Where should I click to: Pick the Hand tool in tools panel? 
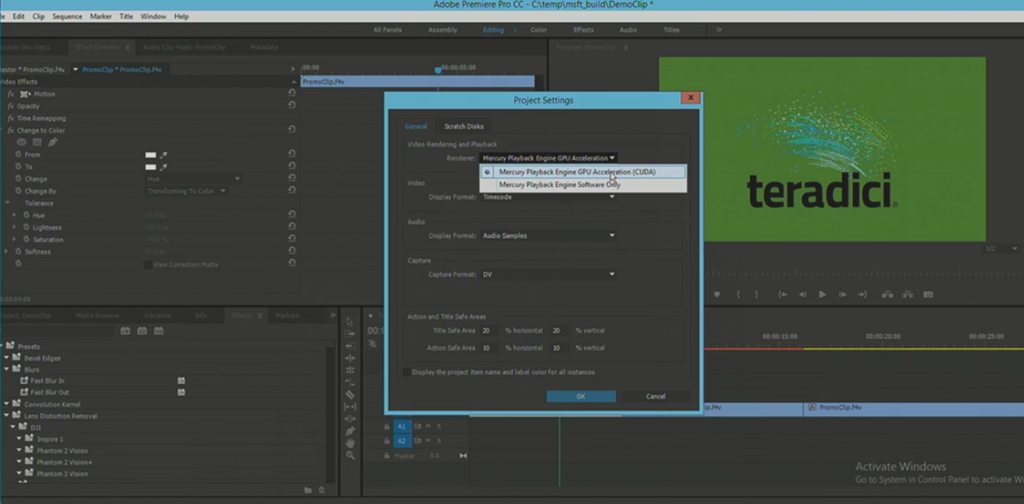tap(350, 443)
